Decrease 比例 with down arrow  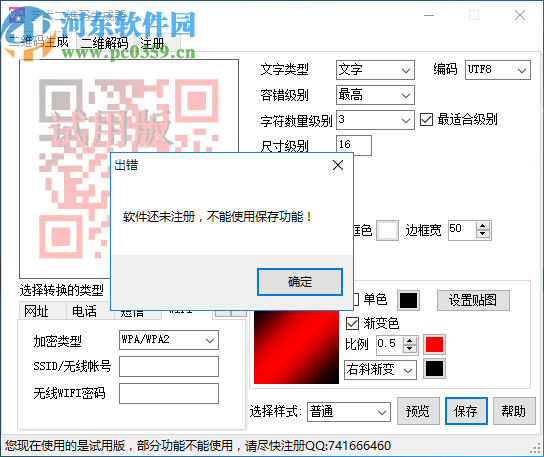[410, 349]
